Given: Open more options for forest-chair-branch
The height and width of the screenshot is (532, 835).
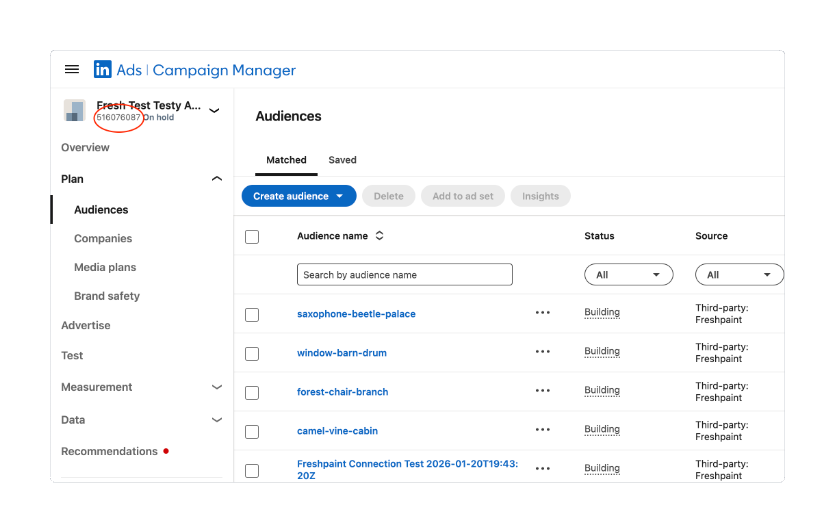Looking at the screenshot, I should pyautogui.click(x=542, y=391).
